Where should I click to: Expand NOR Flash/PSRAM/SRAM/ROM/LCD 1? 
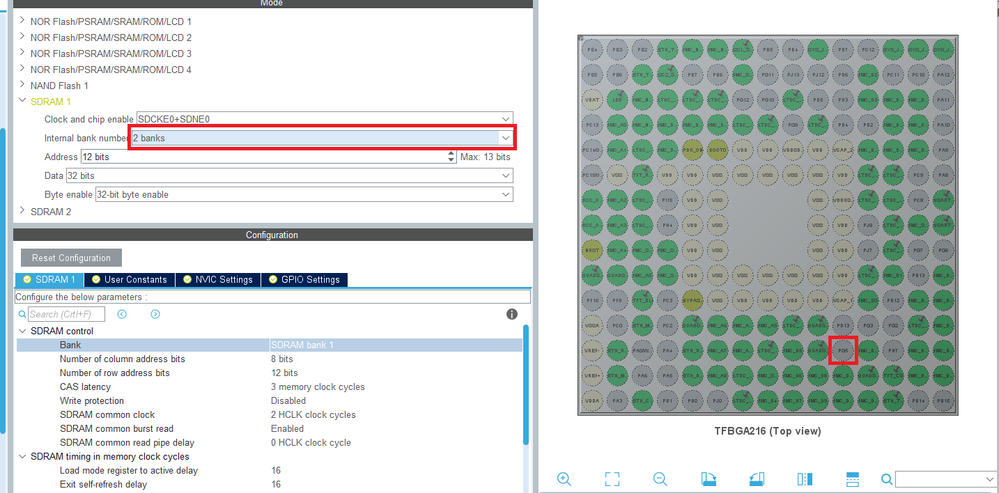tap(23, 21)
